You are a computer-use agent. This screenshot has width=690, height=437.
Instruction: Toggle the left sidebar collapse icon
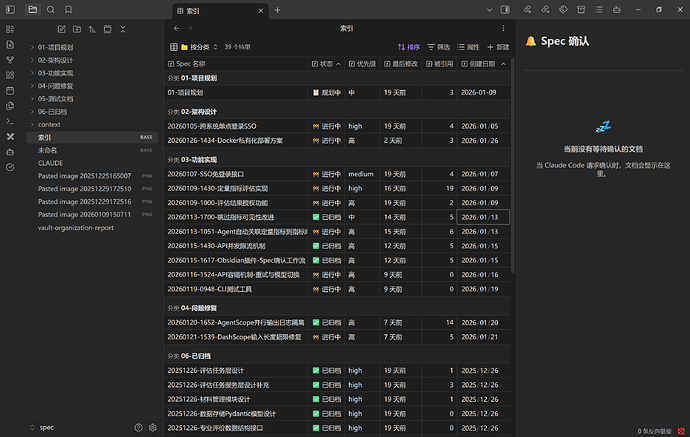click(10, 10)
